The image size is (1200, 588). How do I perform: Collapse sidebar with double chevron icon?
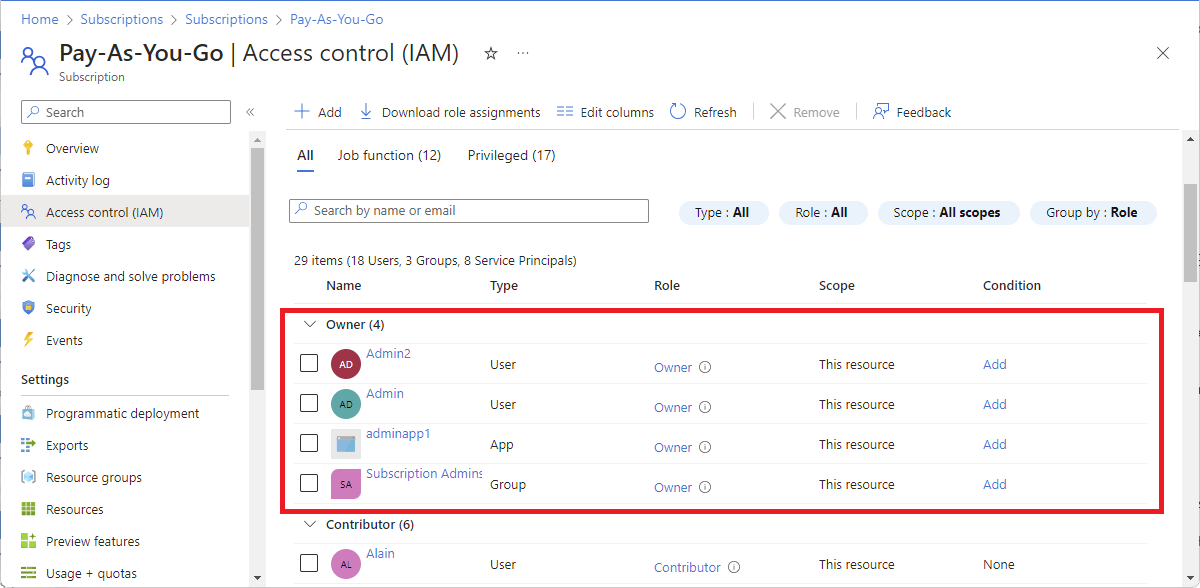coord(250,112)
